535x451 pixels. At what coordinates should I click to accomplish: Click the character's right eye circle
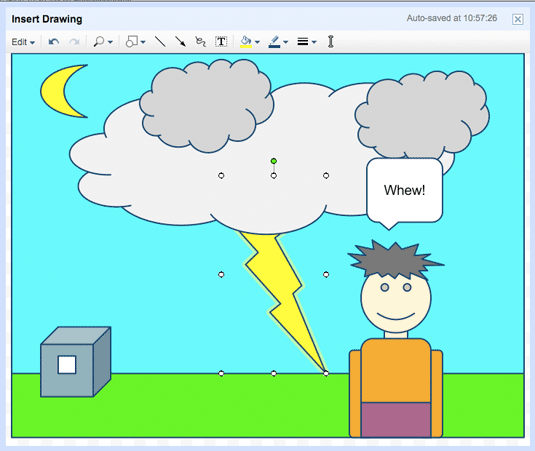click(x=407, y=288)
